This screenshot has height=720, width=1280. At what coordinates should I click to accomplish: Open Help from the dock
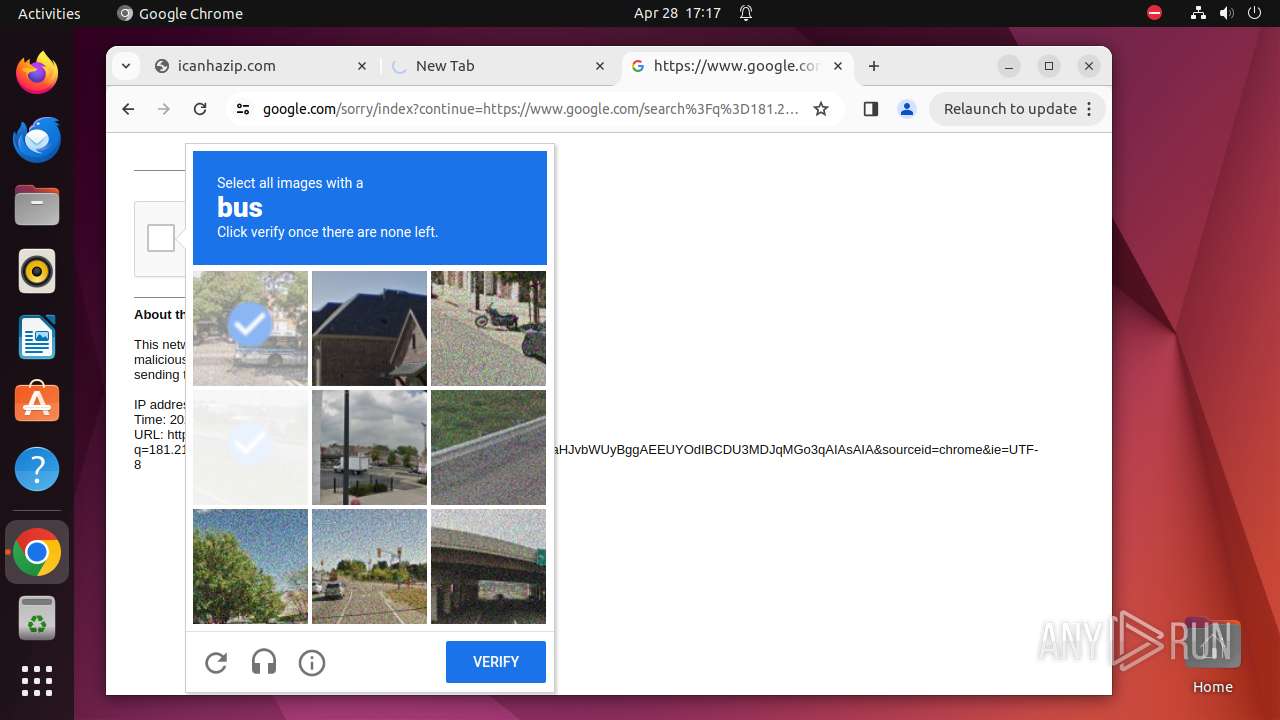coord(37,469)
